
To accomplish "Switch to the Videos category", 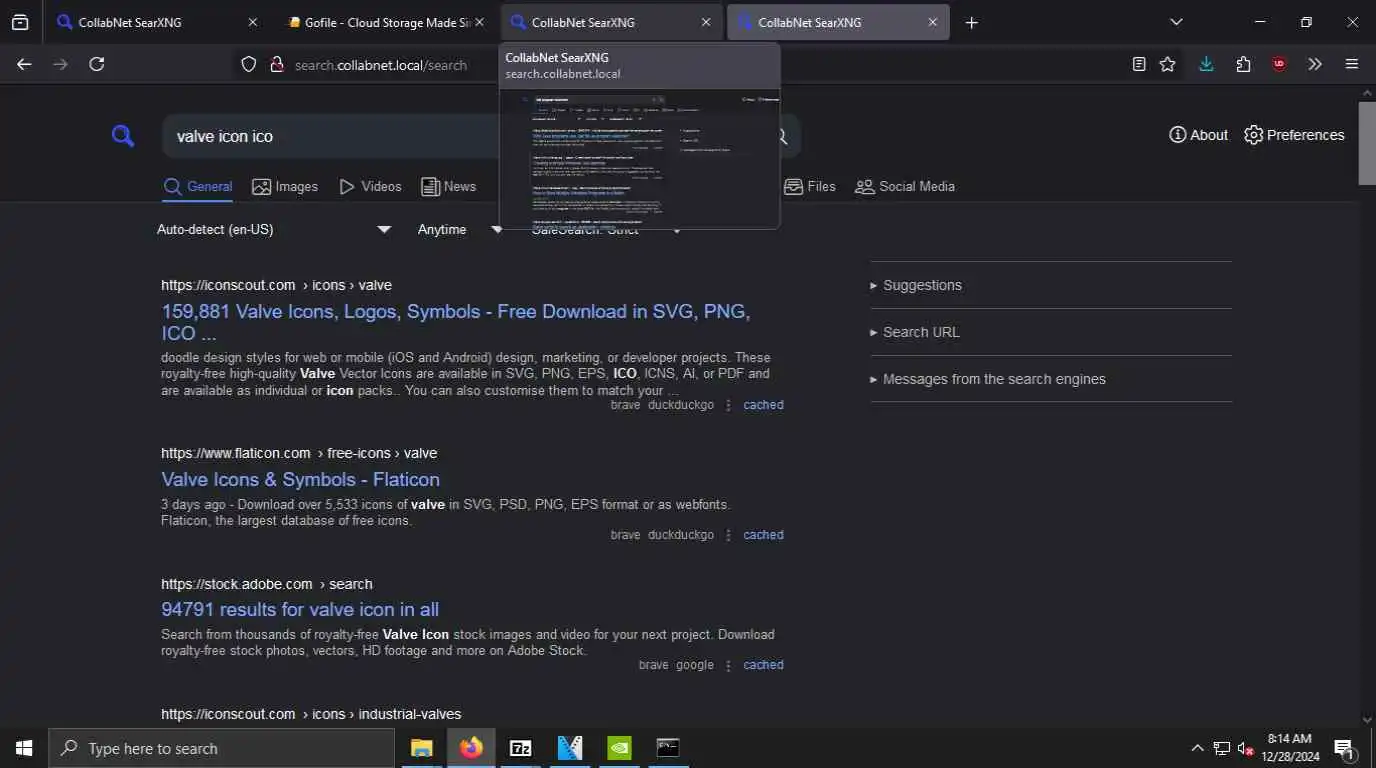I will (x=370, y=186).
